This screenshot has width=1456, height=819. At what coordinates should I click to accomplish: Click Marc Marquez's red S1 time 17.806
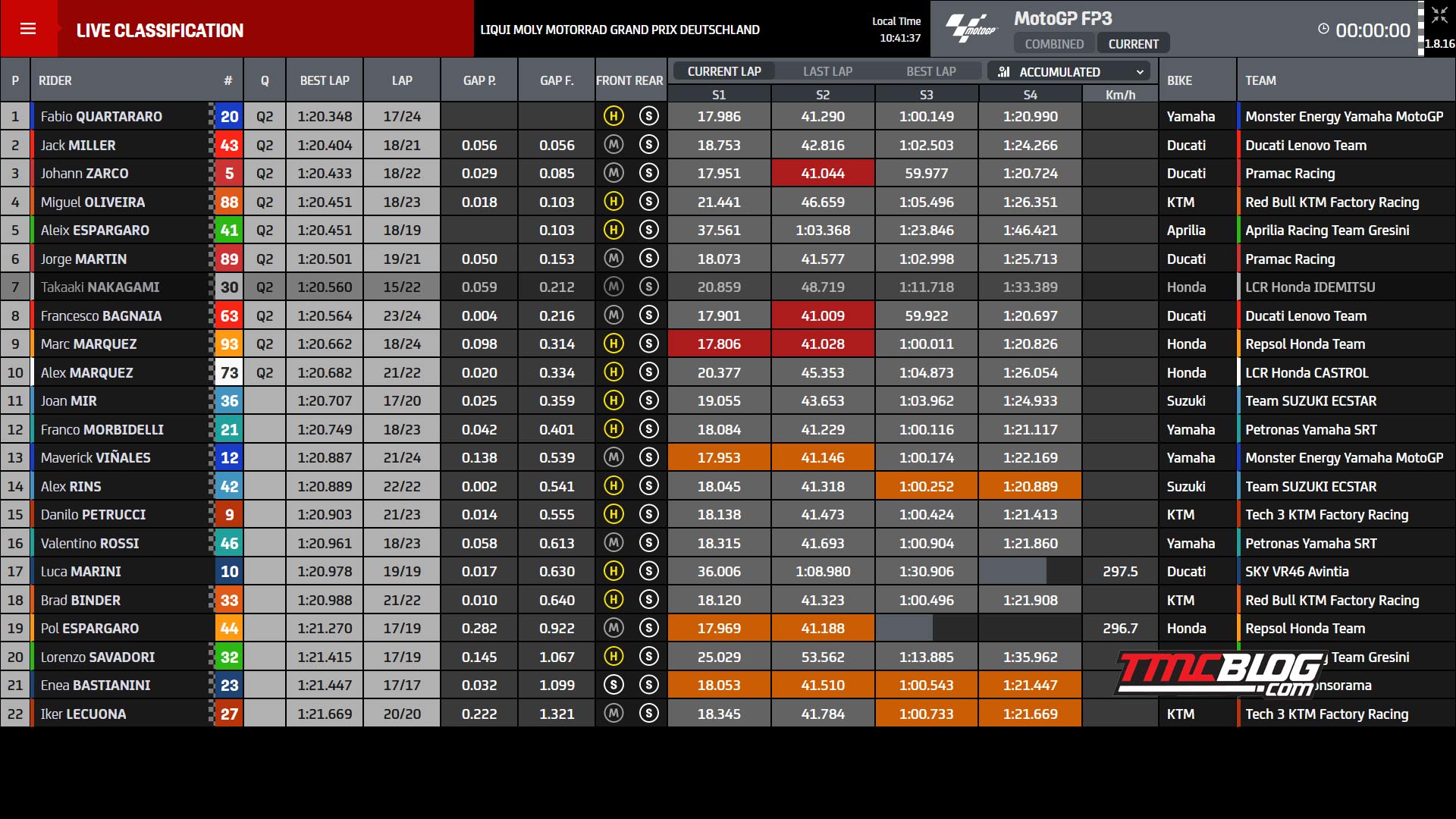coord(719,344)
